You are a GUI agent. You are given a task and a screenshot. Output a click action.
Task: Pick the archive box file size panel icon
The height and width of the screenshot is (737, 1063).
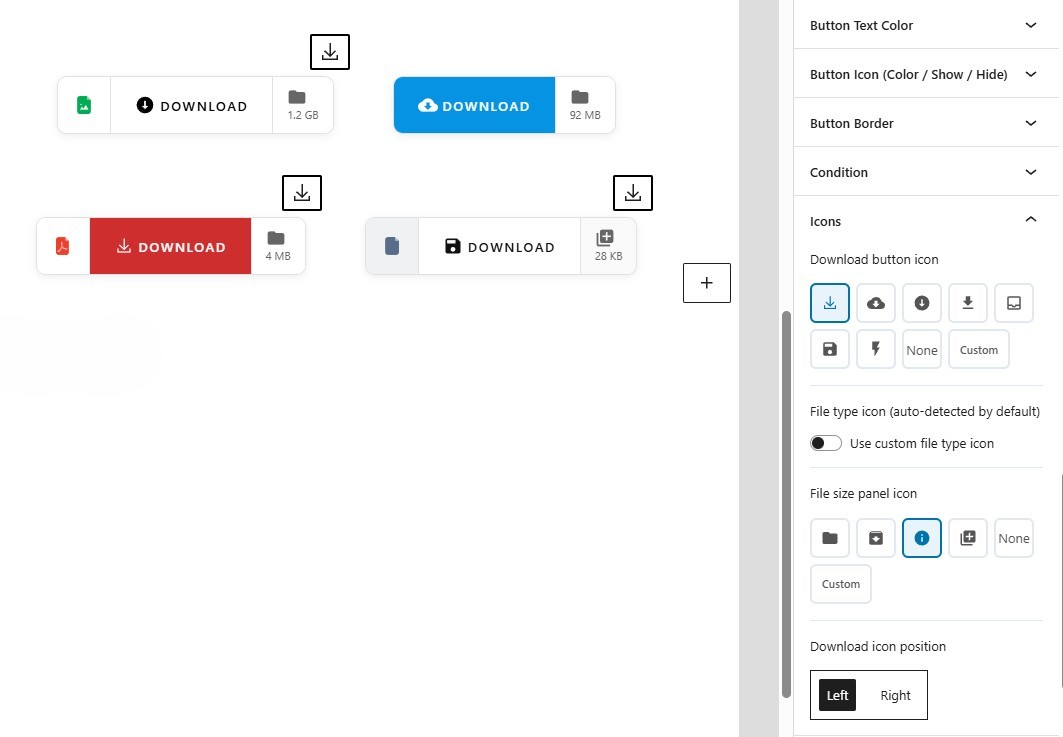click(x=875, y=538)
